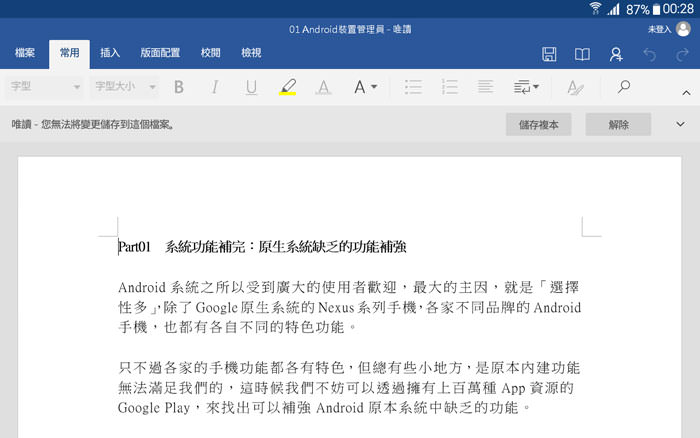Open reading view book icon

coord(582,54)
